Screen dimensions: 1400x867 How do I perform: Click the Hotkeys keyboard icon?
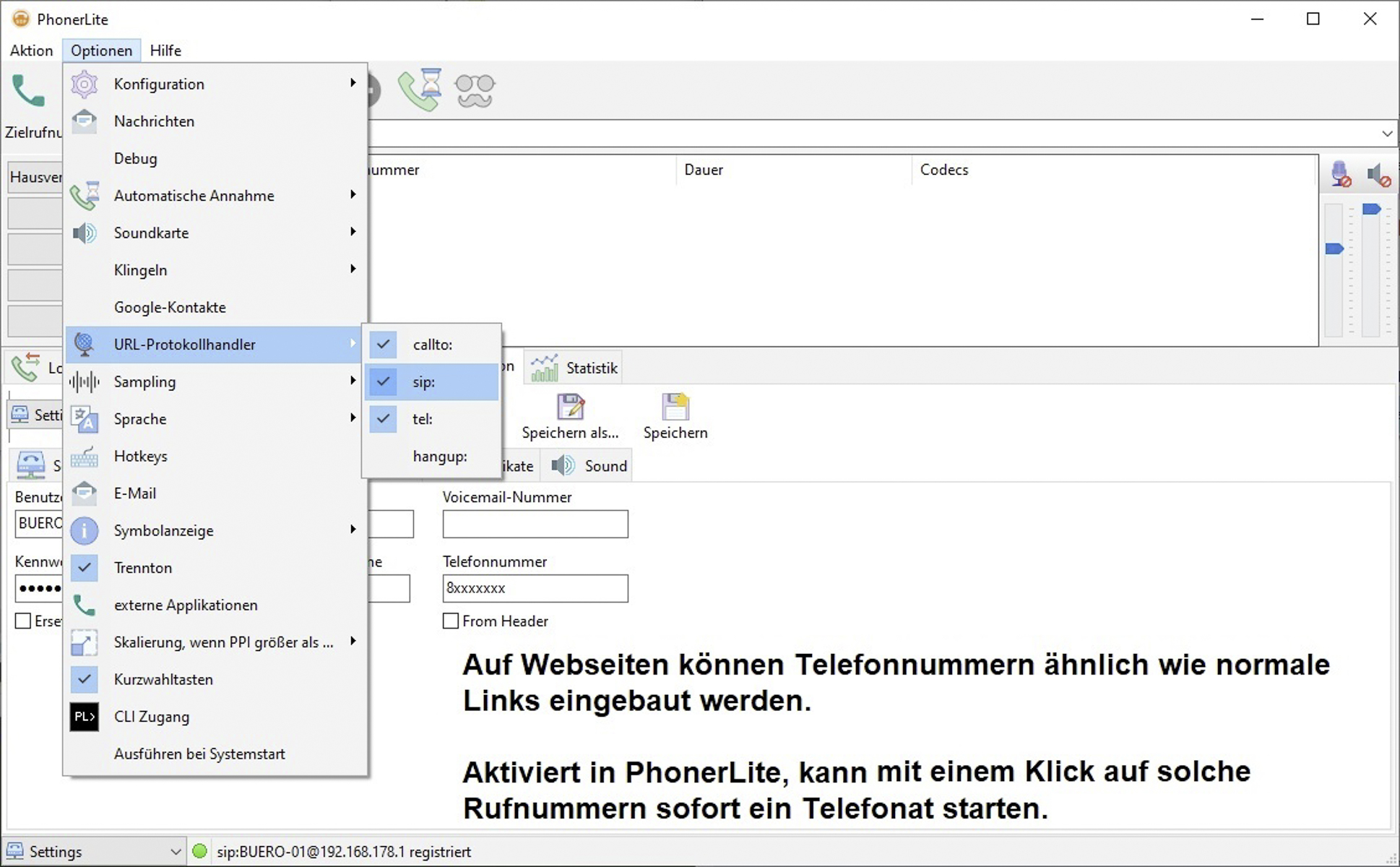tap(85, 457)
